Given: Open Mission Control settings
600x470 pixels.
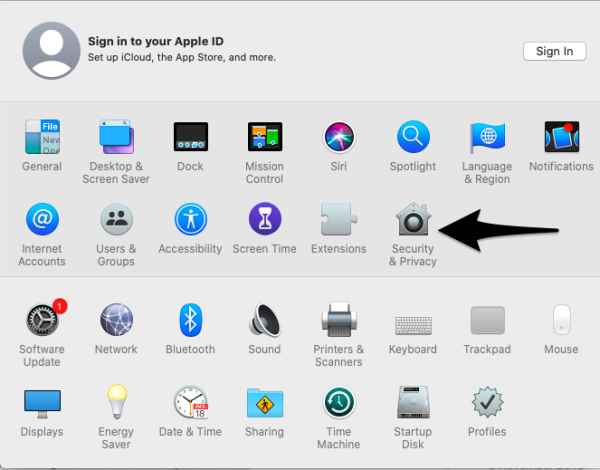Looking at the screenshot, I should 265,137.
